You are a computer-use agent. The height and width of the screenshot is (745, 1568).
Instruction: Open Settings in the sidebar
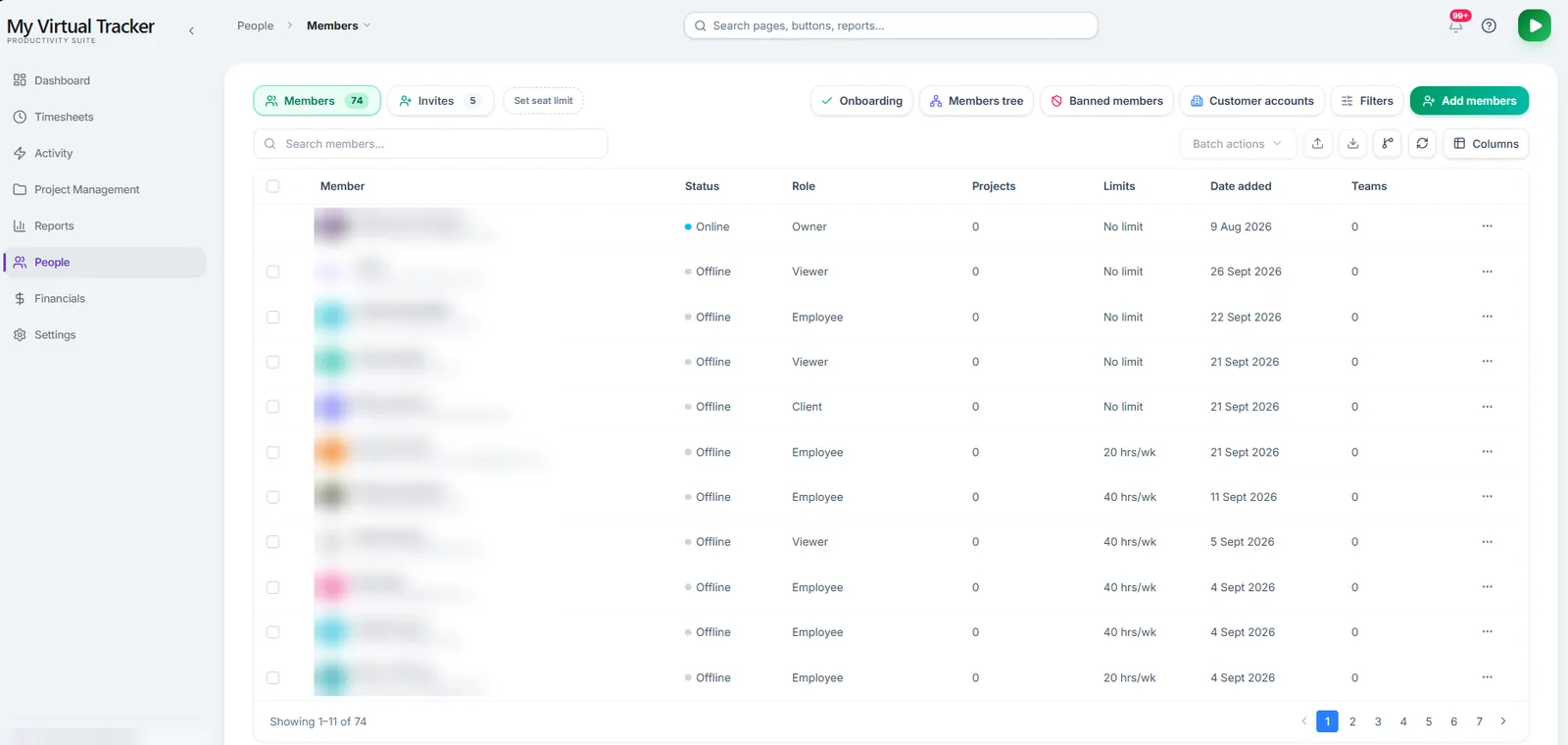104,334
